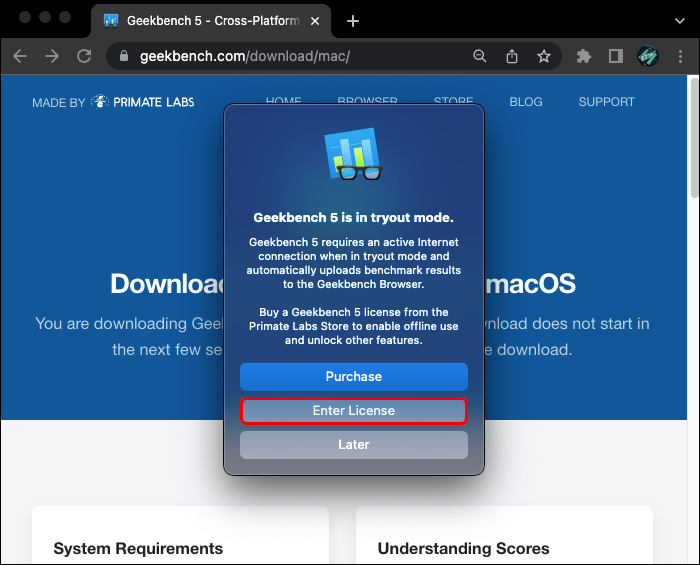Click the Purchase button in dialog
Image resolution: width=700 pixels, height=565 pixels.
[x=354, y=377]
